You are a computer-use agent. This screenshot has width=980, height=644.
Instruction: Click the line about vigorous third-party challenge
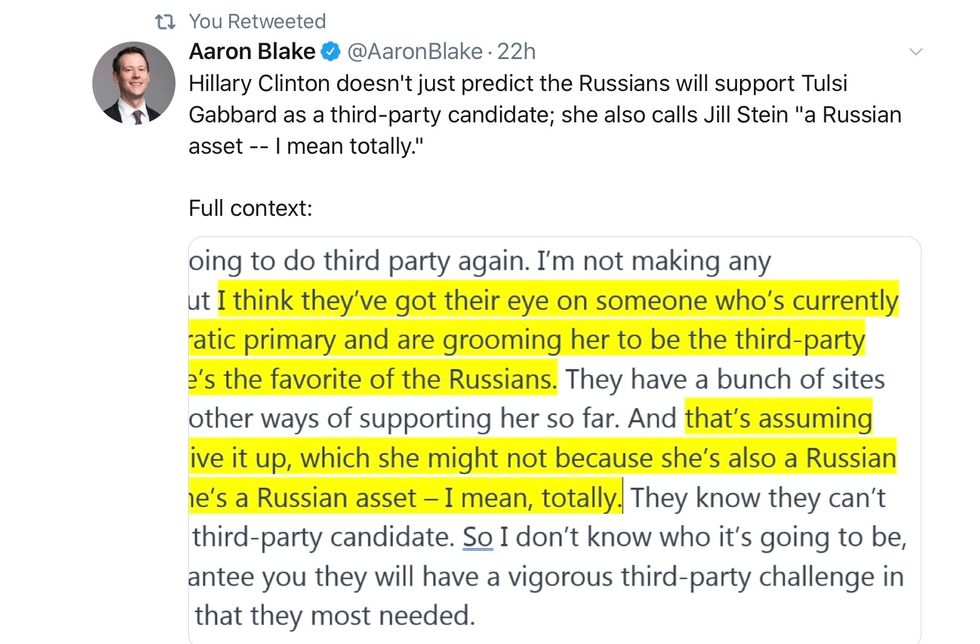[548, 576]
